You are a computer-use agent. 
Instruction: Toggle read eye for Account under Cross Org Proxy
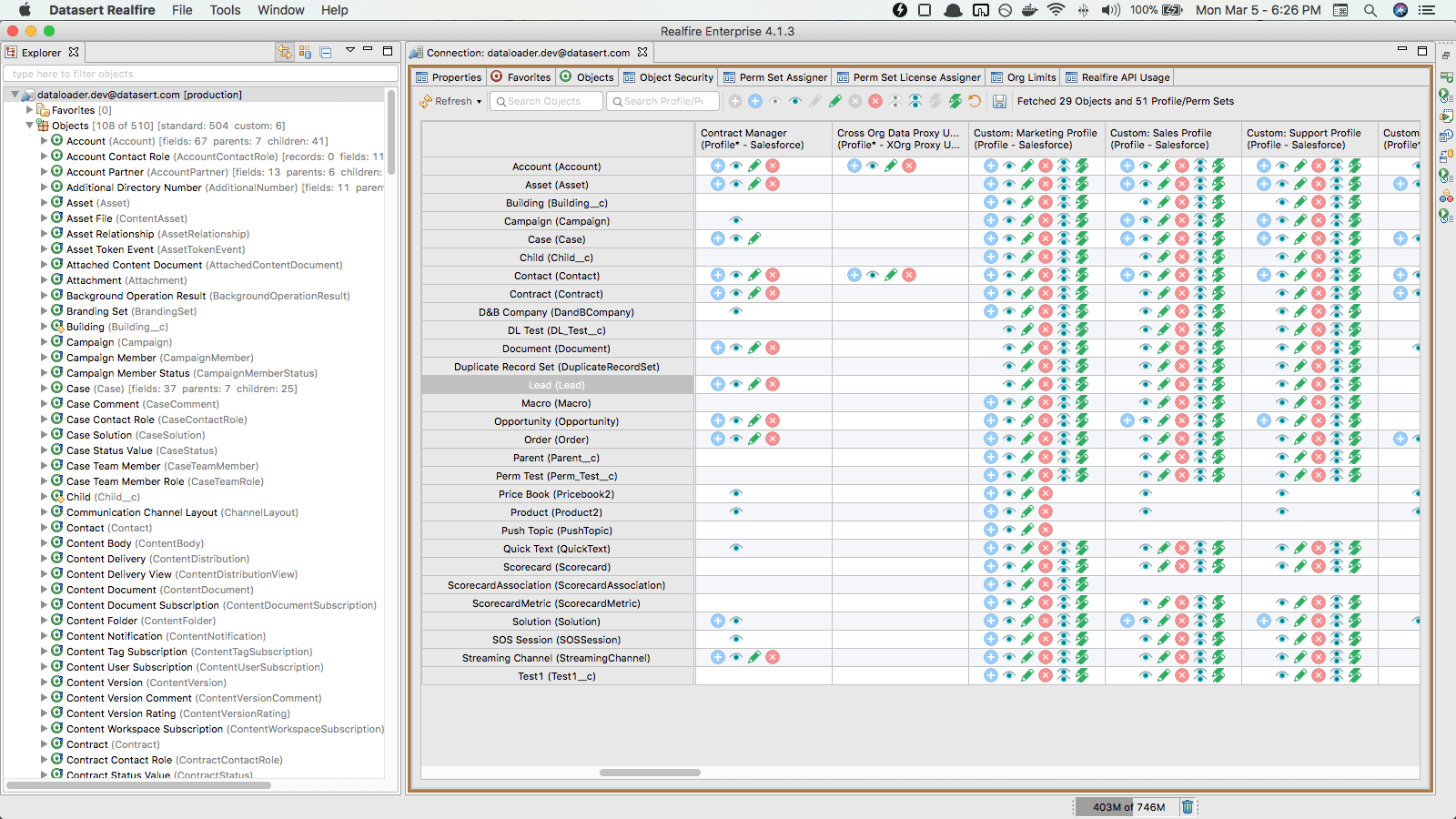[873, 166]
